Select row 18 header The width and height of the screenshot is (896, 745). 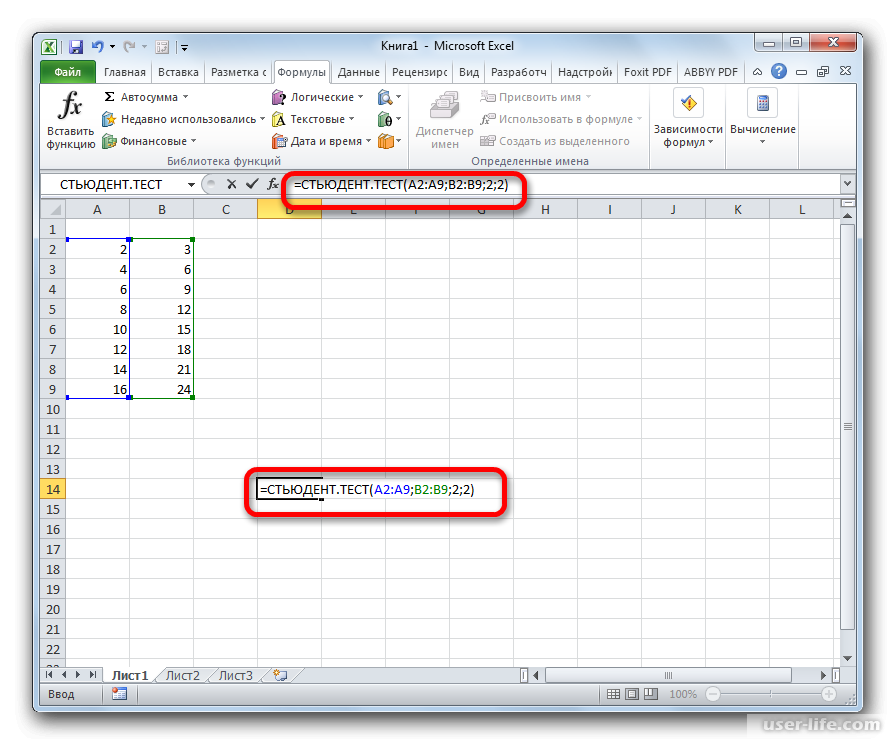point(53,570)
